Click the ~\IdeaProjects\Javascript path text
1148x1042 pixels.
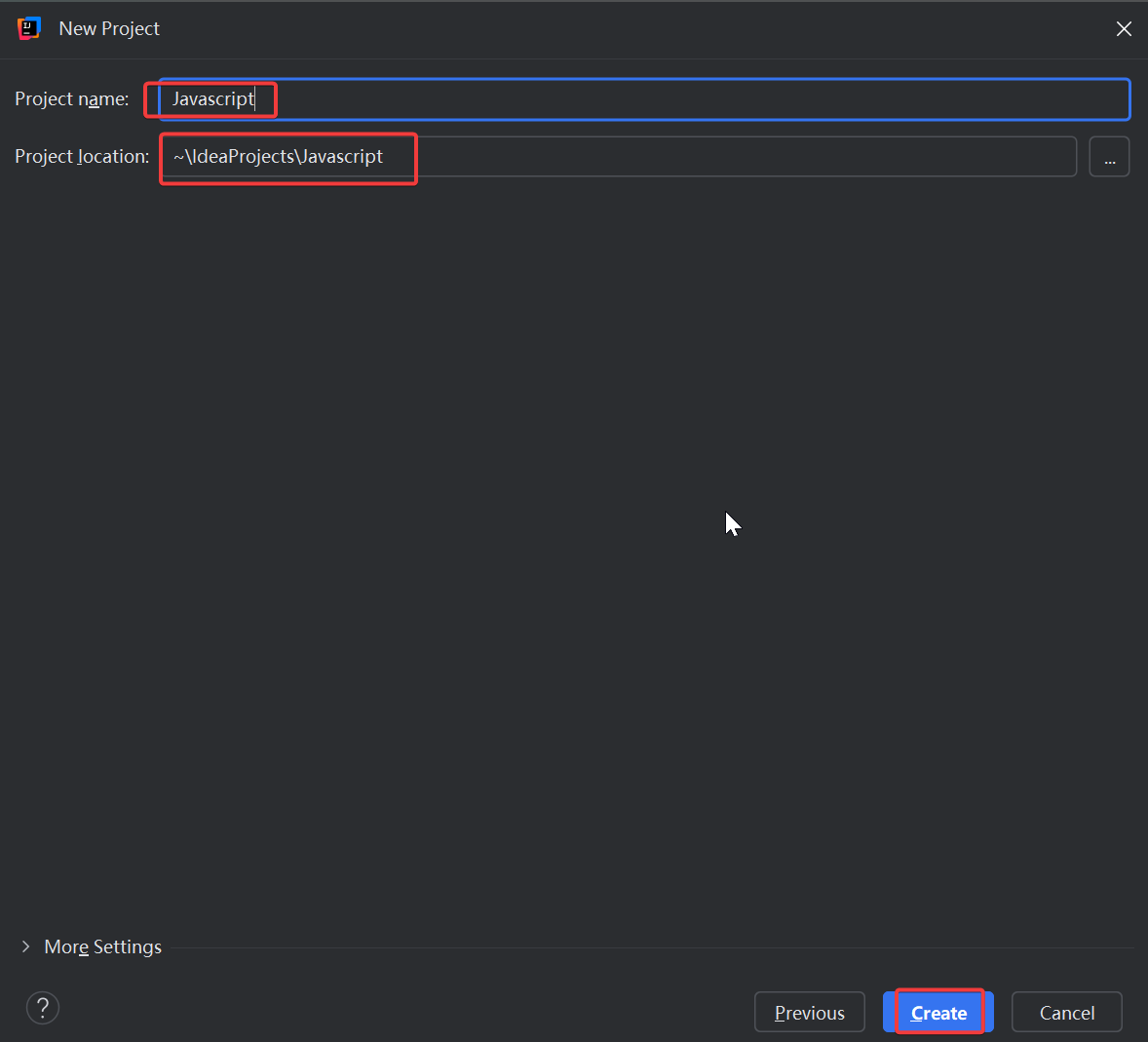pyautogui.click(x=278, y=157)
